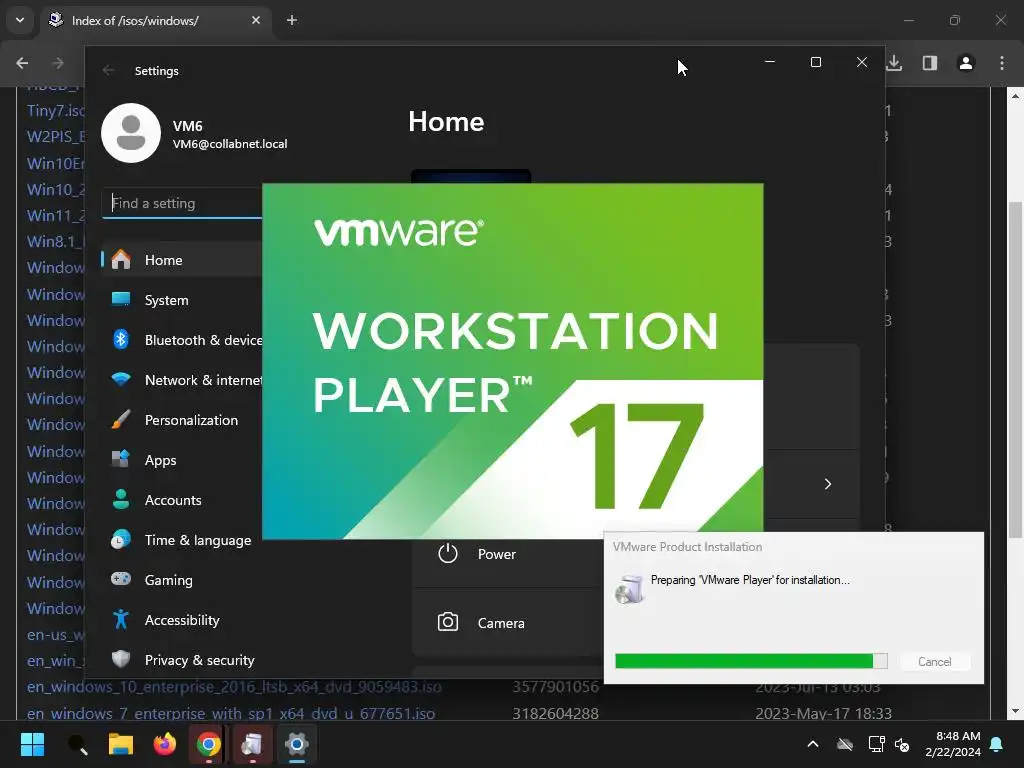Click the VMware Workstation Player splash
Screen dimensions: 1024x768
(x=513, y=361)
